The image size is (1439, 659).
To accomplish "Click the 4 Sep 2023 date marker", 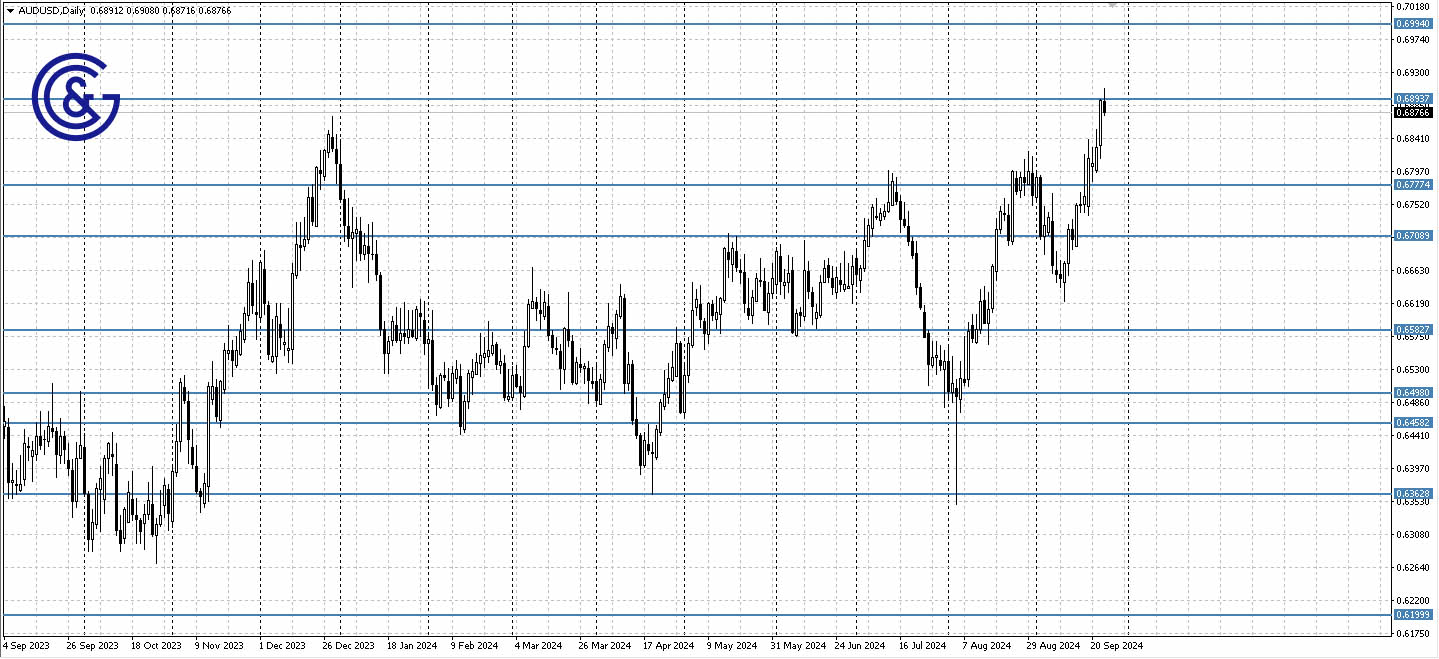I will click(26, 646).
